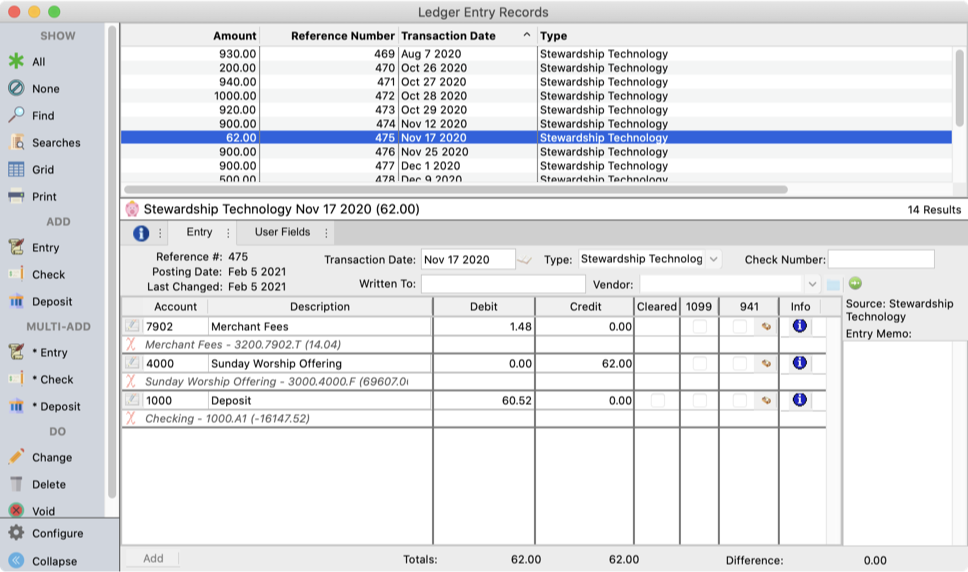Open options dots after Entry tab
Image resolution: width=968 pixels, height=572 pixels.
[228, 233]
